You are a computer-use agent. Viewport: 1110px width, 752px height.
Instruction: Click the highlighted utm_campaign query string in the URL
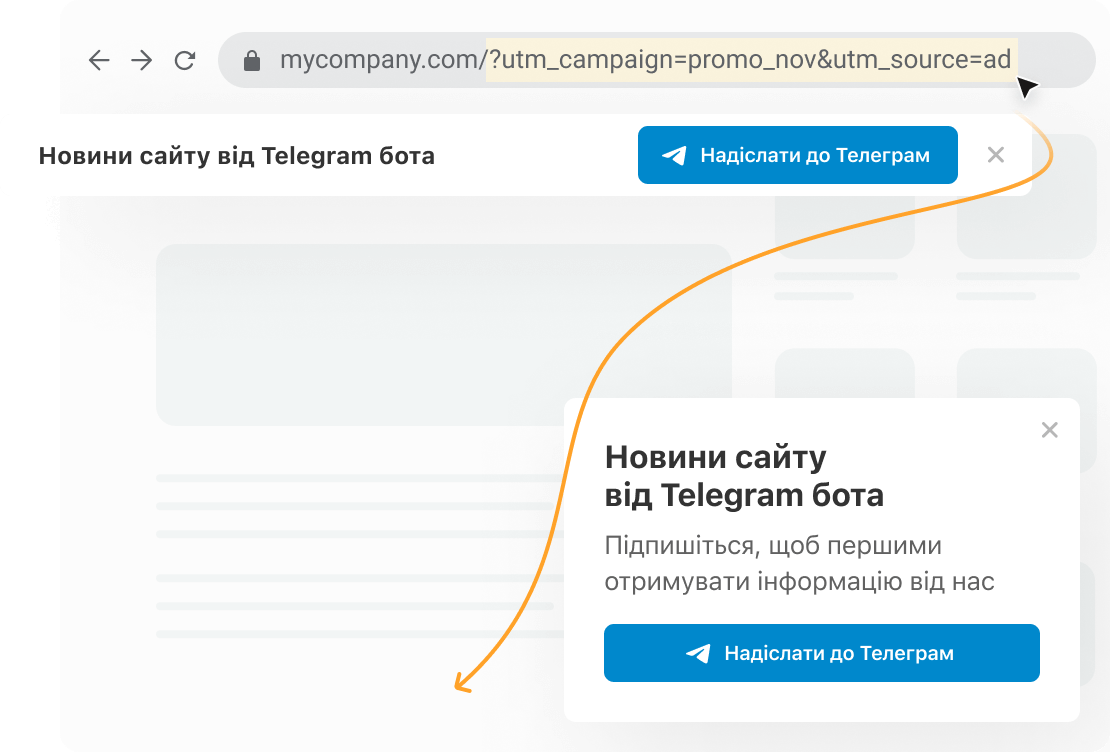click(752, 59)
